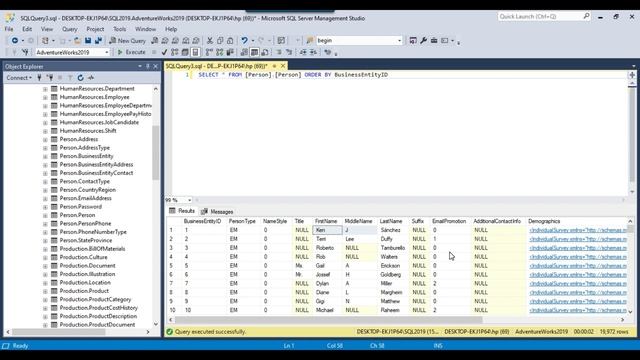Click Specify Values for Template Parameters icon
The width and height of the screenshot is (640, 360).
point(327,52)
